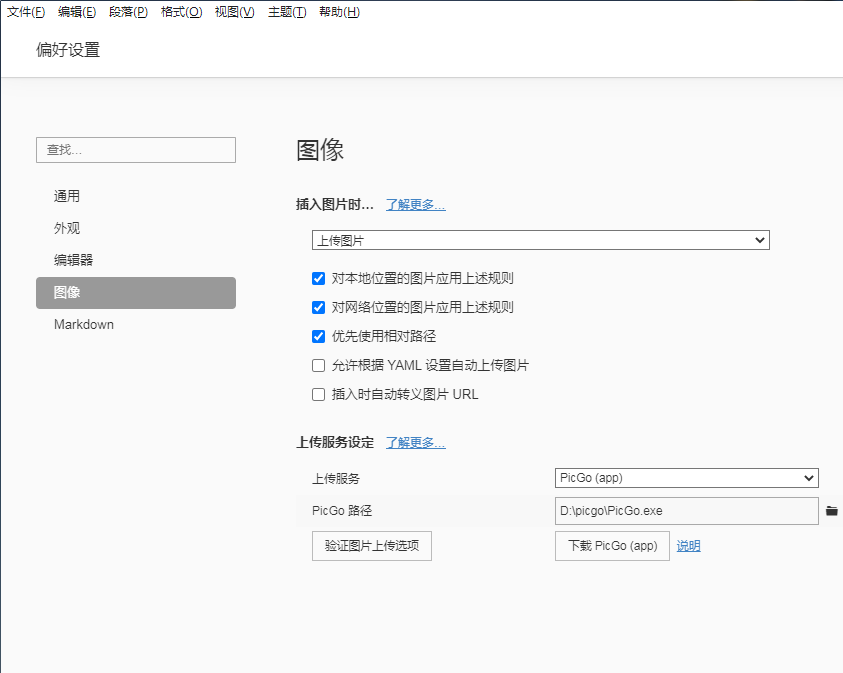Viewport: 843px width, 673px height.
Task: Select Markdown in preferences sidebar
Action: [x=135, y=324]
